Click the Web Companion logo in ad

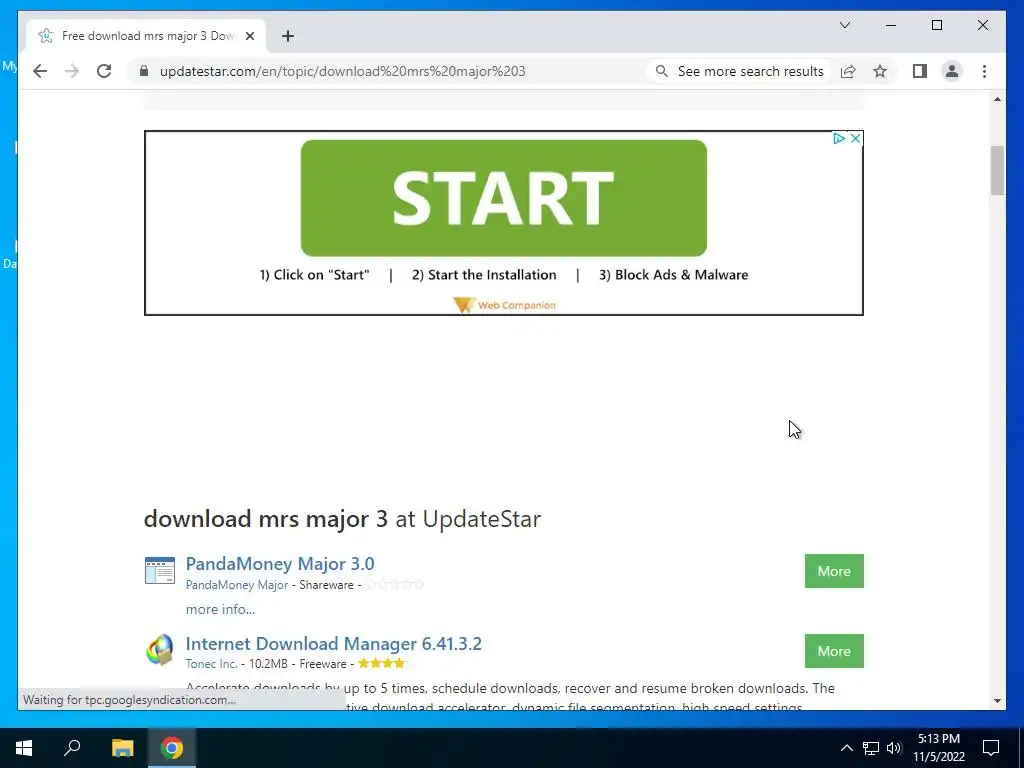(x=504, y=305)
